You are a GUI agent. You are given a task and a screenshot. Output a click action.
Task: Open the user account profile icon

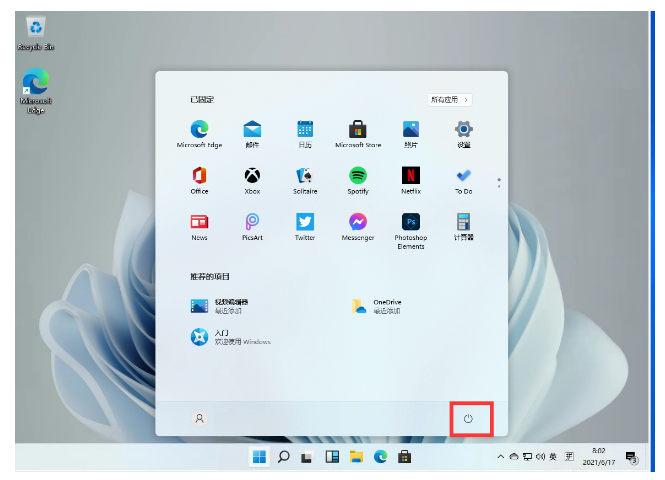[199, 418]
